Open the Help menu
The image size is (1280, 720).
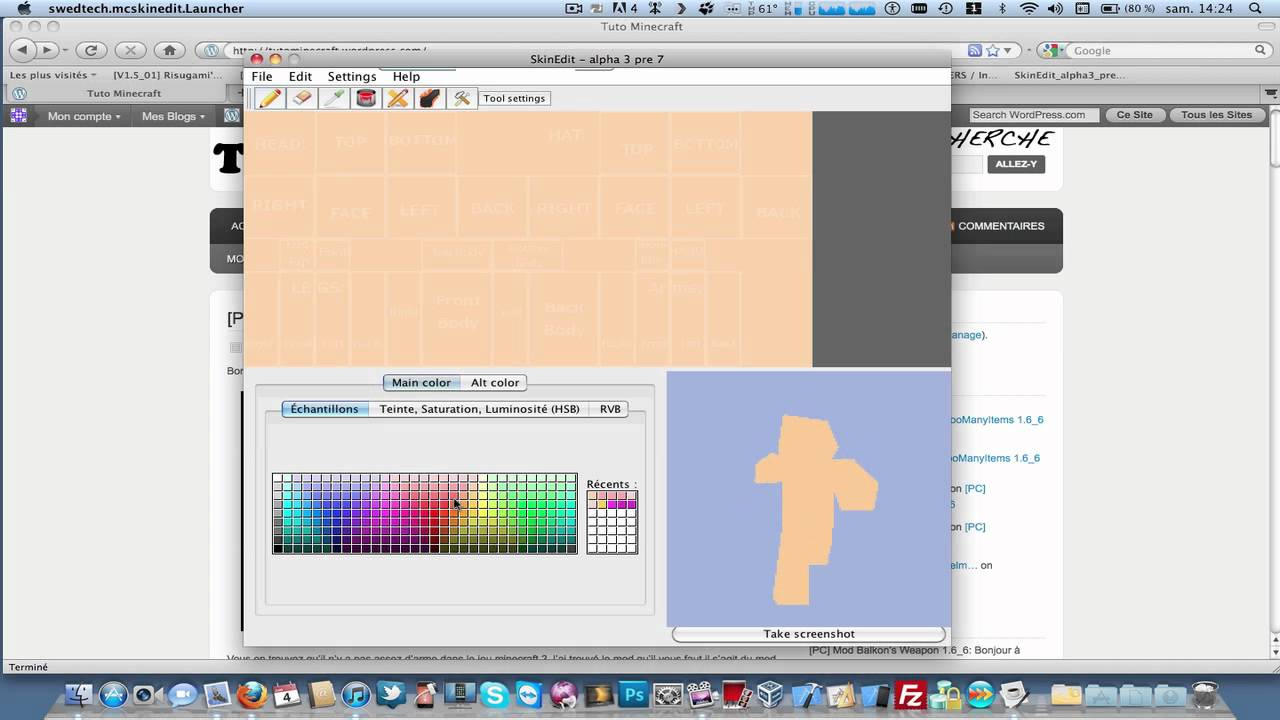click(406, 76)
